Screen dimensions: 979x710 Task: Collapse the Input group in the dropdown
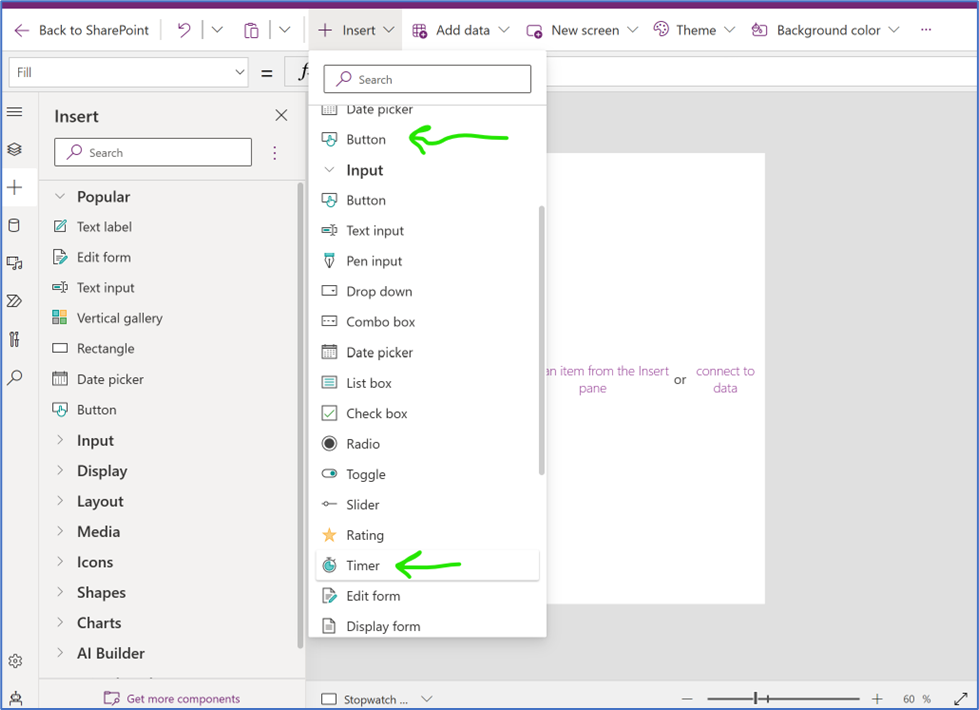[329, 170]
